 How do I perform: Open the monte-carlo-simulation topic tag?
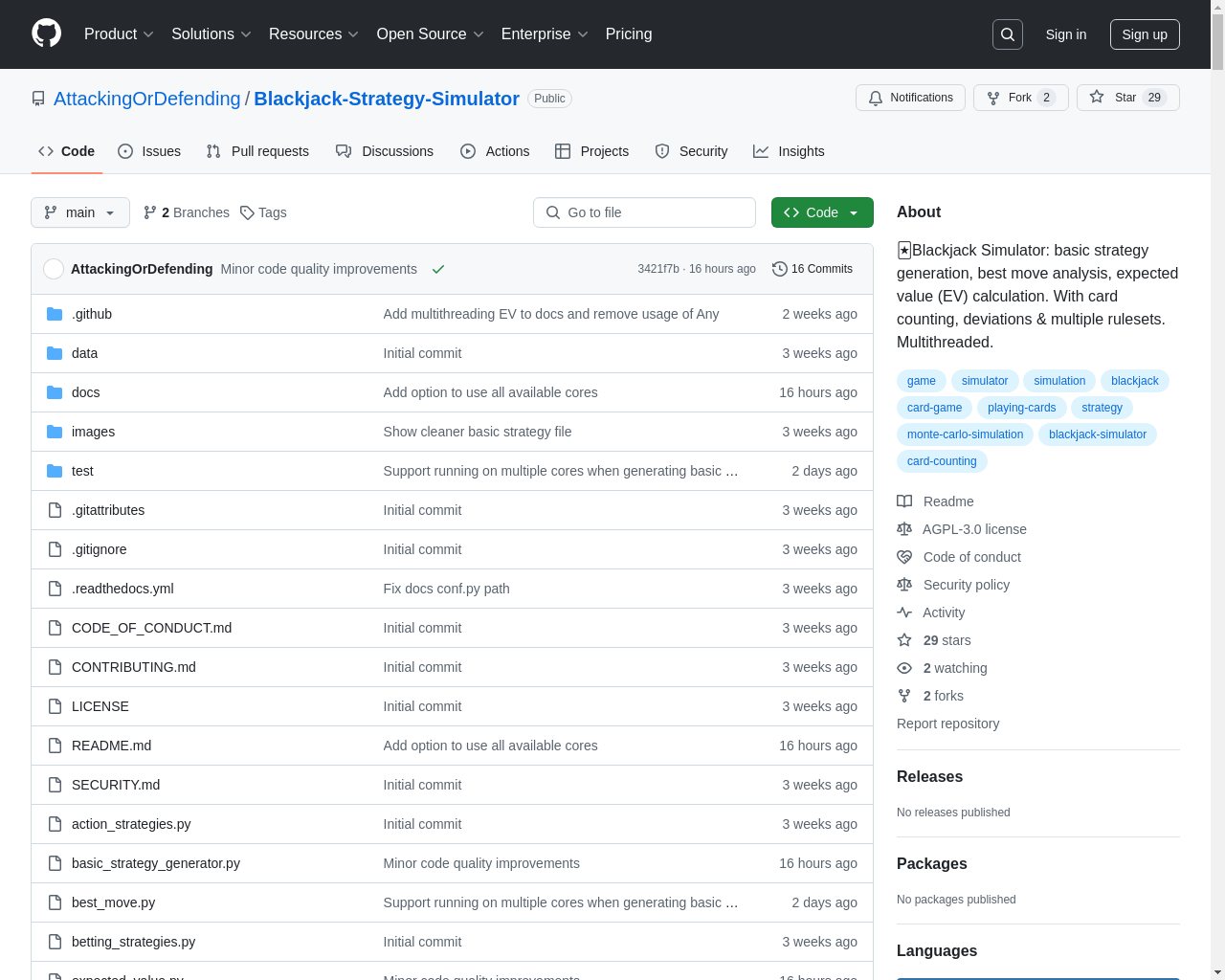[x=965, y=434]
